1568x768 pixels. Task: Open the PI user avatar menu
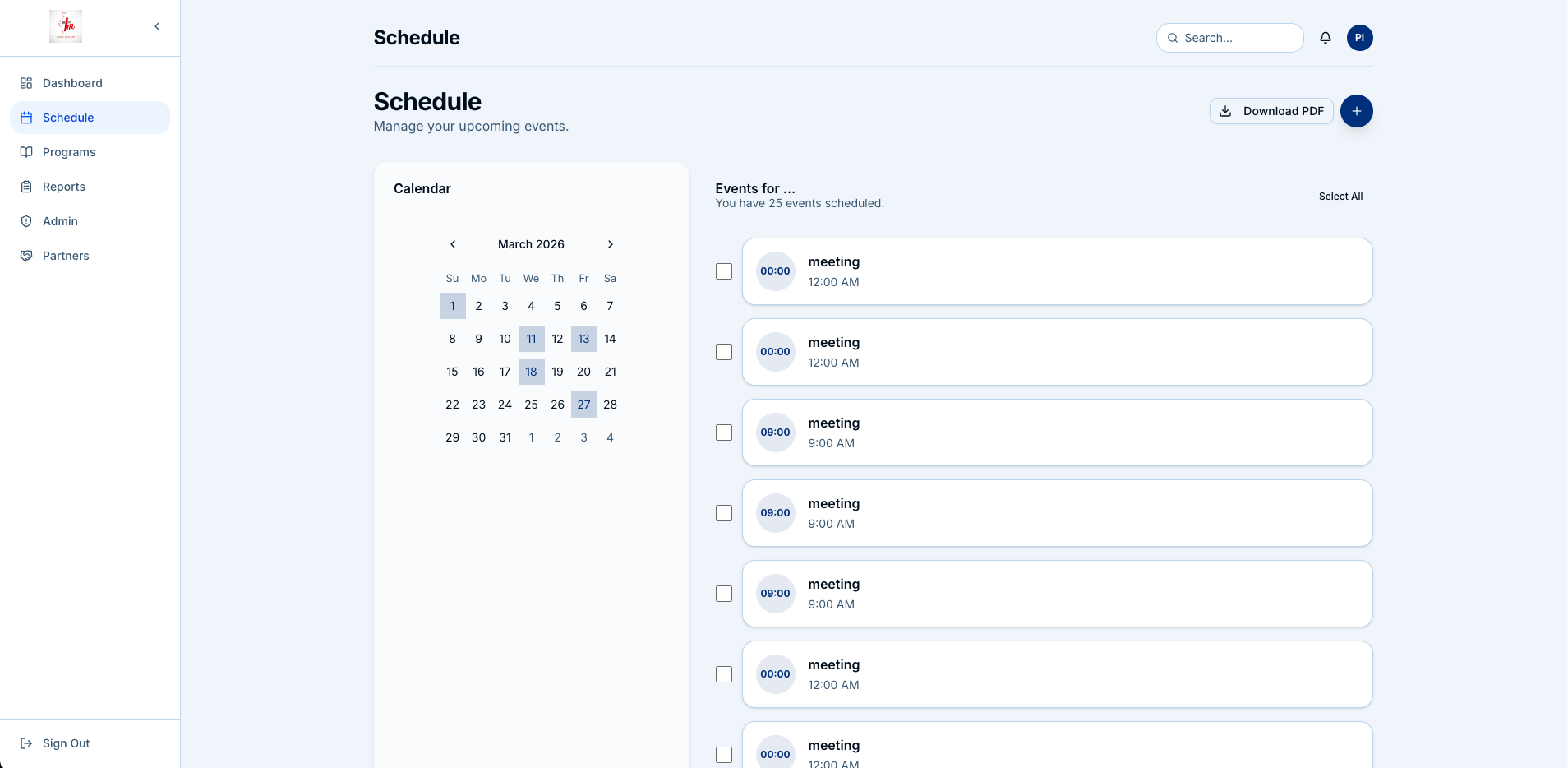pos(1359,38)
